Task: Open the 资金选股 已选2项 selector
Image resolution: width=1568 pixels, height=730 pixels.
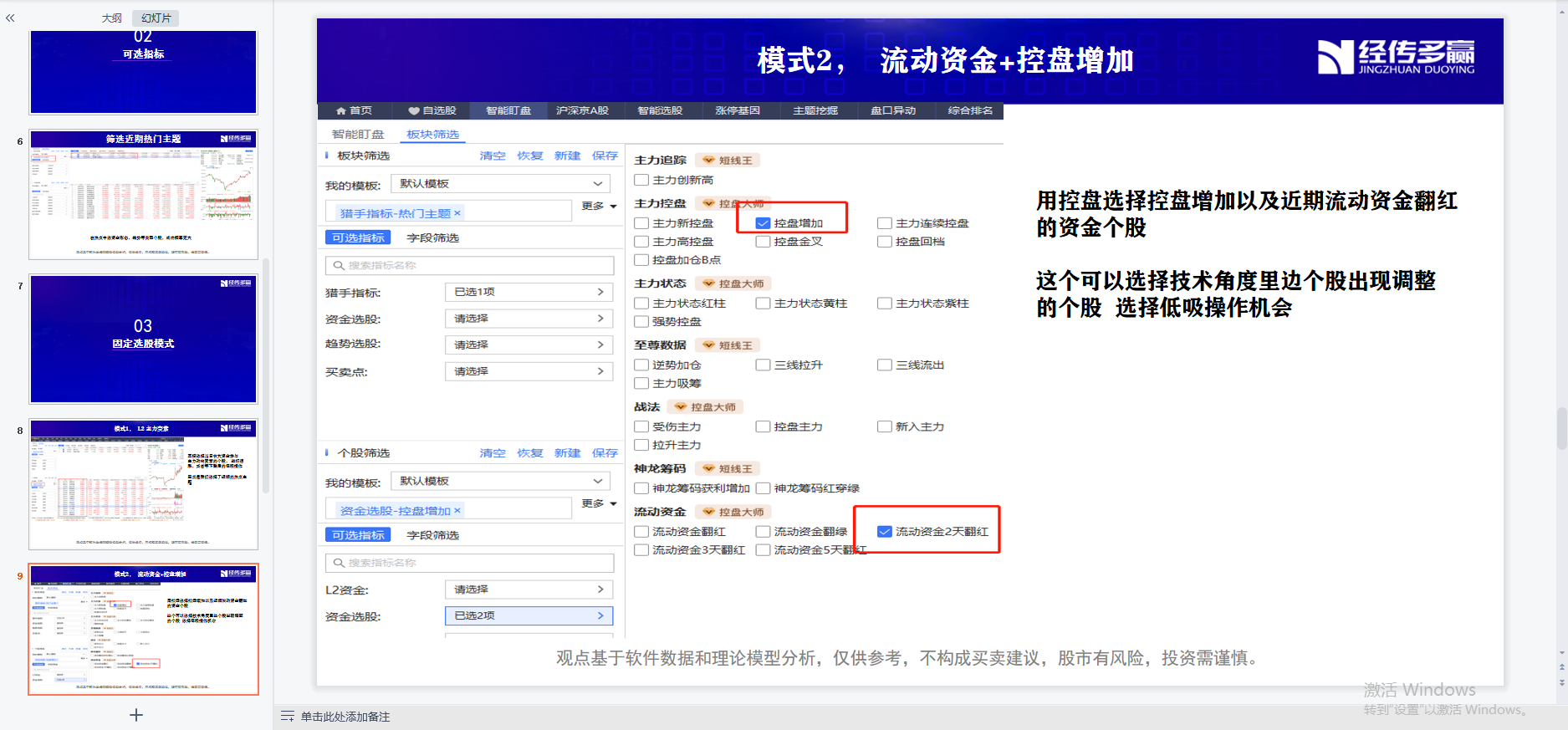Action: (x=529, y=615)
